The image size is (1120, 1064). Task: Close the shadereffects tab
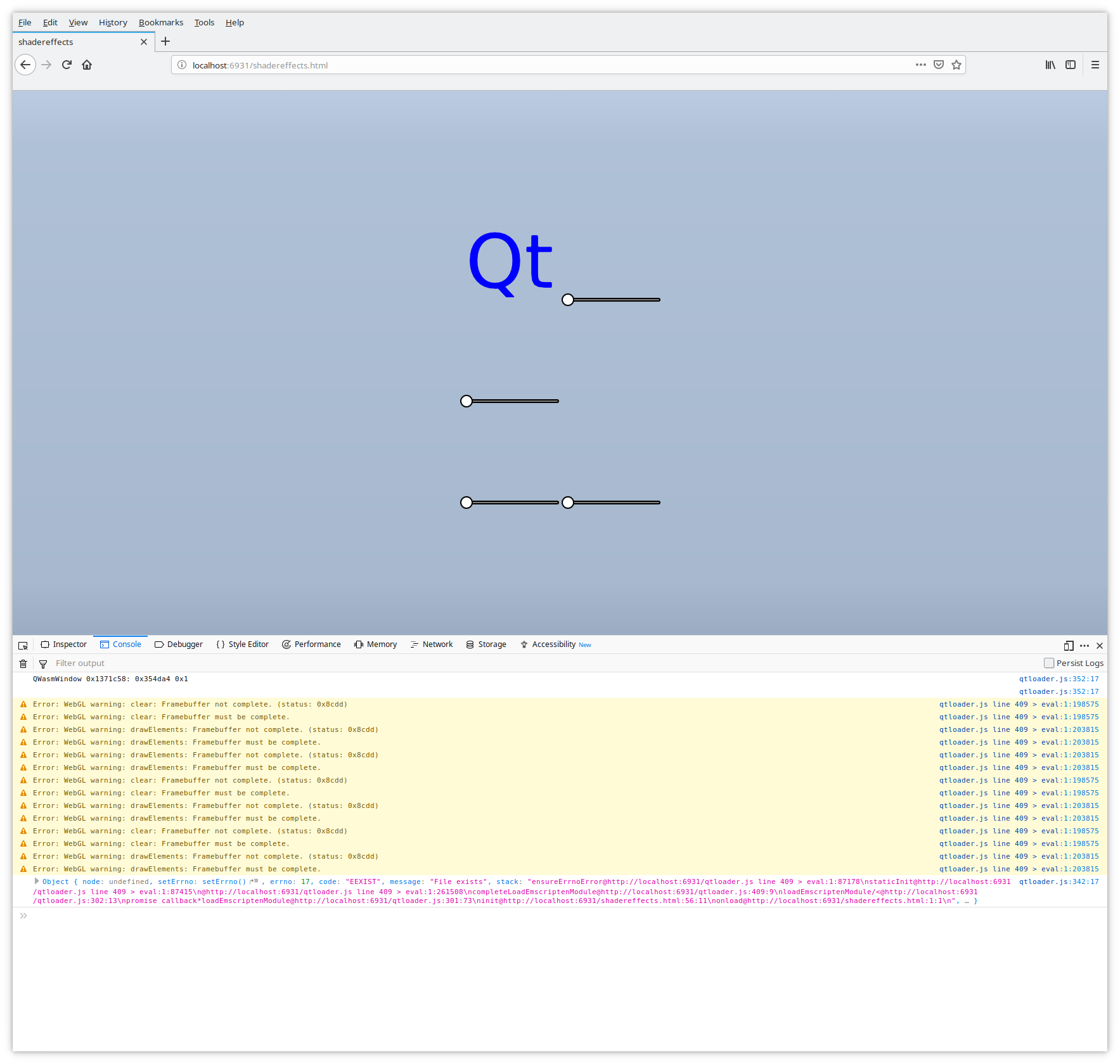click(x=144, y=42)
